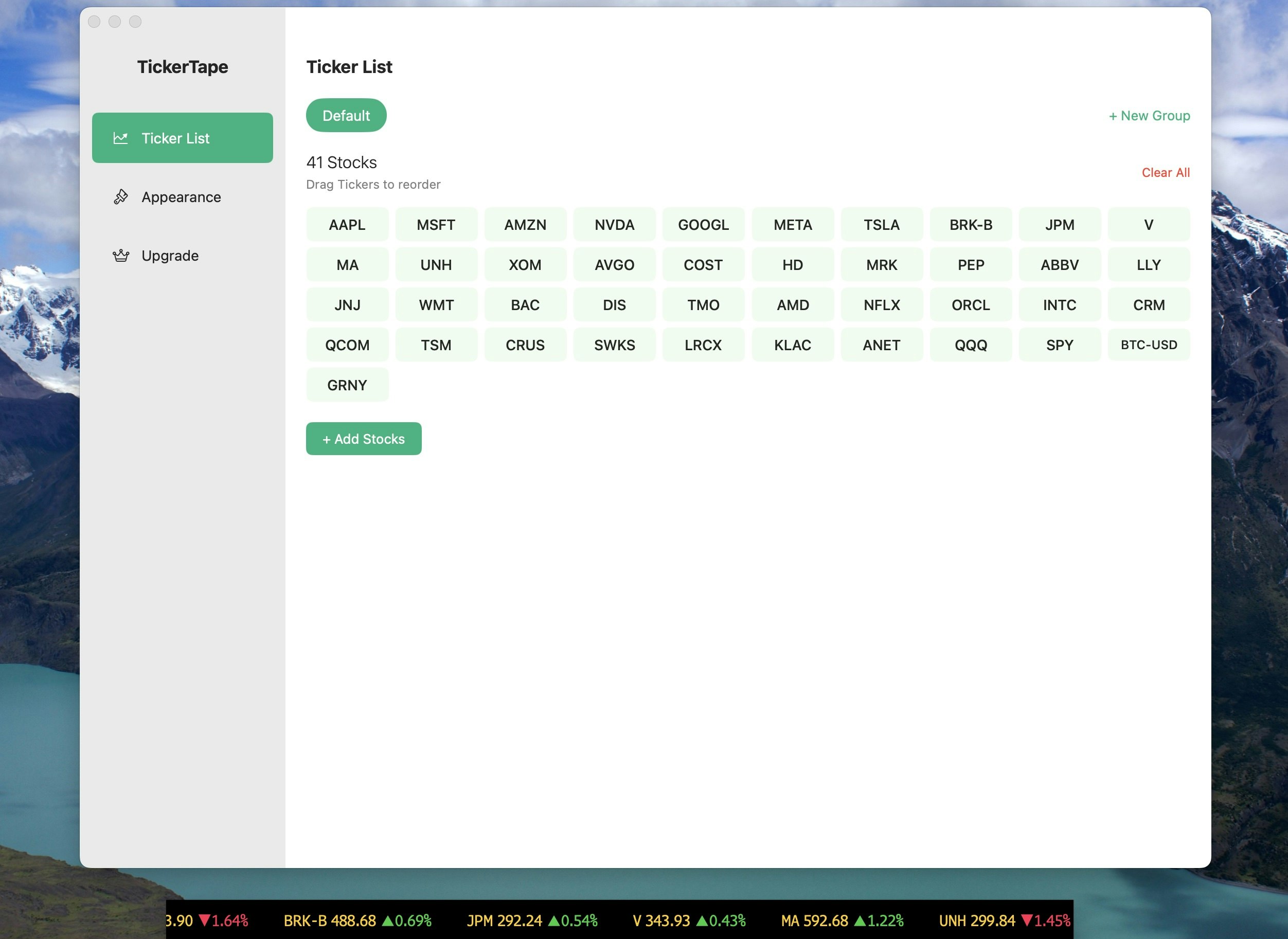Select the CRM ticker chip
The width and height of the screenshot is (1288, 939).
1149,304
